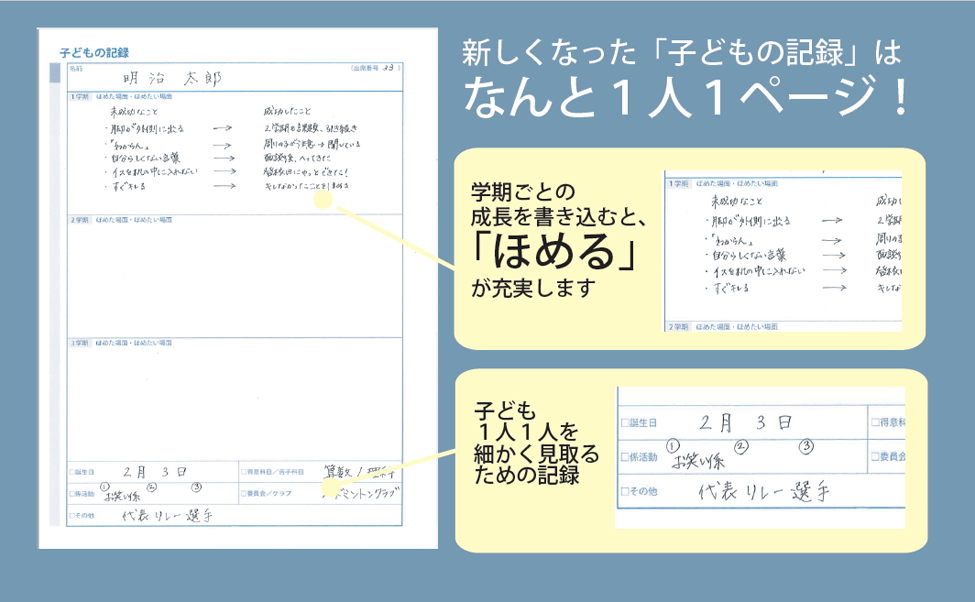Click the 2月 3日 birthday on the full-page form
Screen dimensions: 975x602
pos(155,472)
